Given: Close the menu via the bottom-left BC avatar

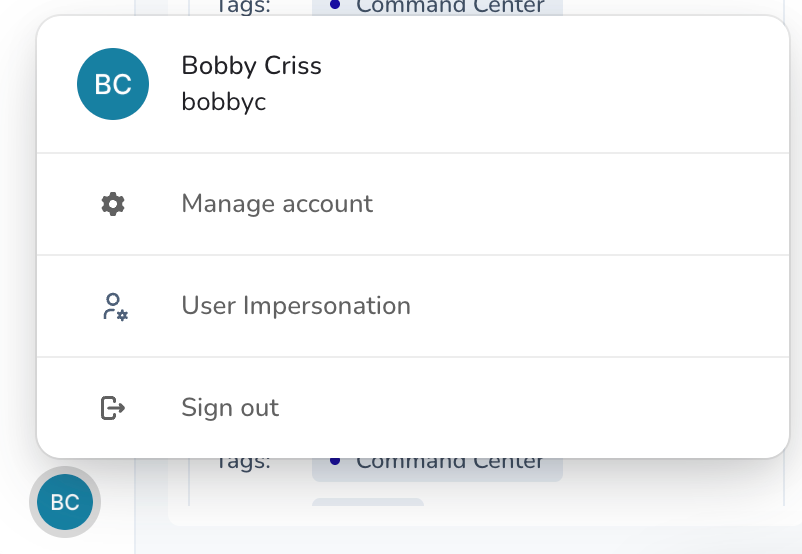Looking at the screenshot, I should [x=65, y=502].
